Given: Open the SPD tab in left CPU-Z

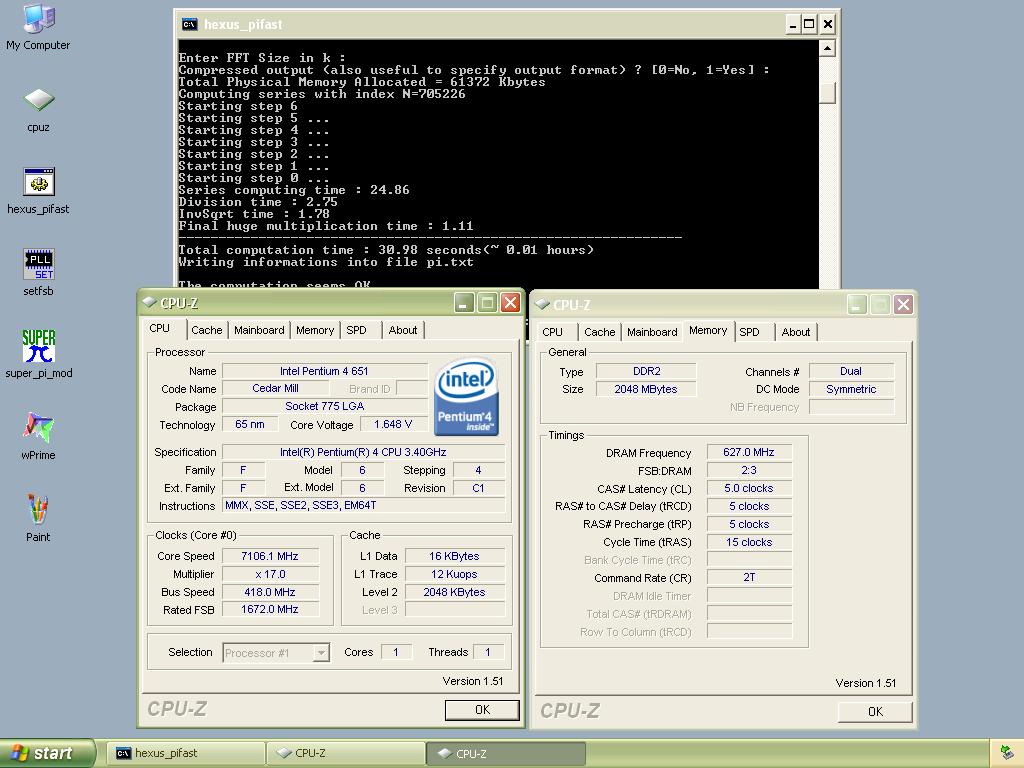Looking at the screenshot, I should 357,330.
